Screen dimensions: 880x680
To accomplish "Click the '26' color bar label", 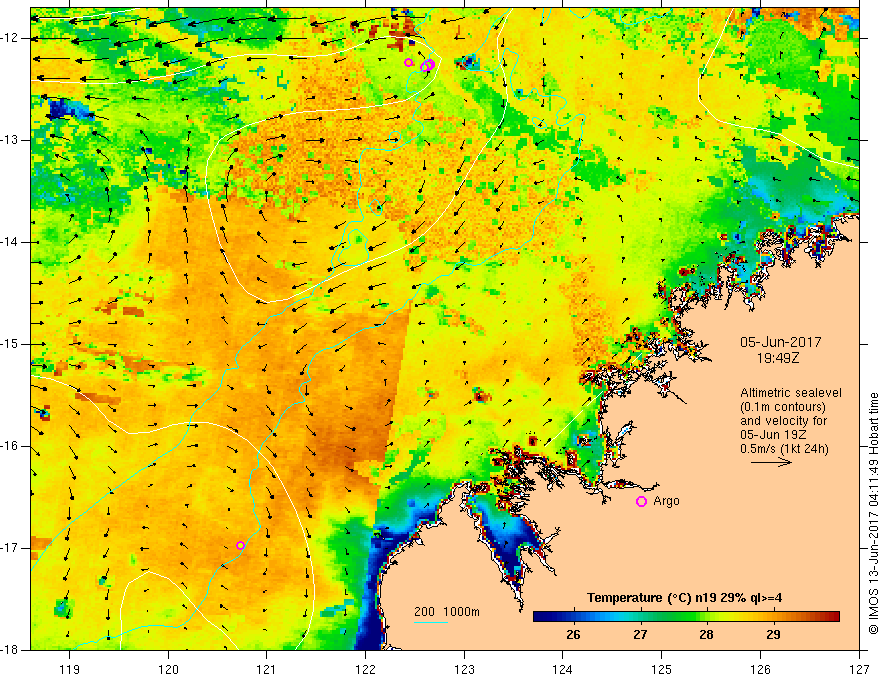I will coord(573,634).
